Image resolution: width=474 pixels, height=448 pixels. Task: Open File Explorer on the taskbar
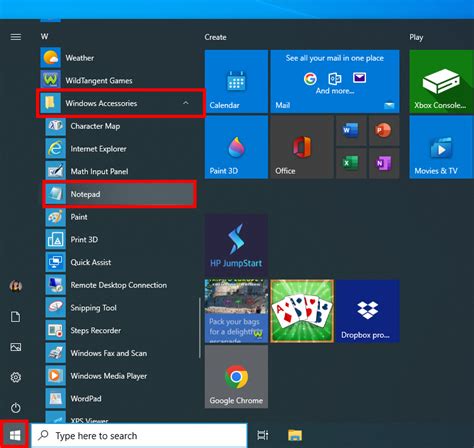(295, 435)
